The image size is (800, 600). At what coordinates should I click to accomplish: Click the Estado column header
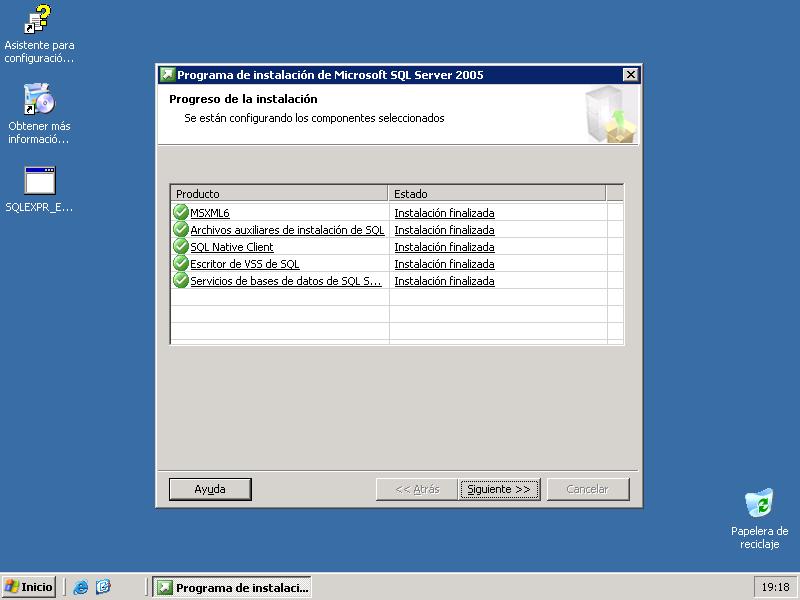(x=497, y=193)
